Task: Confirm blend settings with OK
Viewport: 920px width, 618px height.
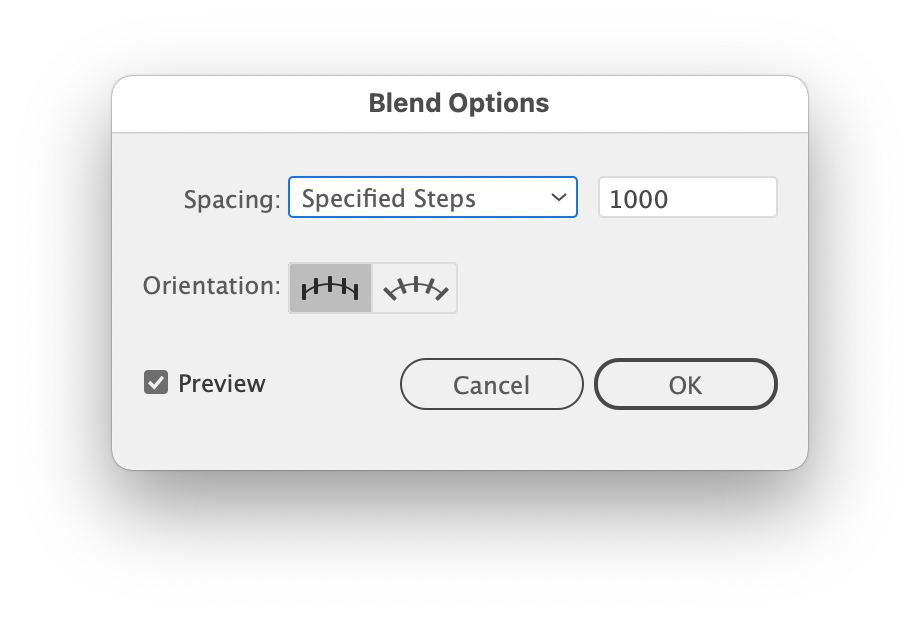Action: click(685, 385)
